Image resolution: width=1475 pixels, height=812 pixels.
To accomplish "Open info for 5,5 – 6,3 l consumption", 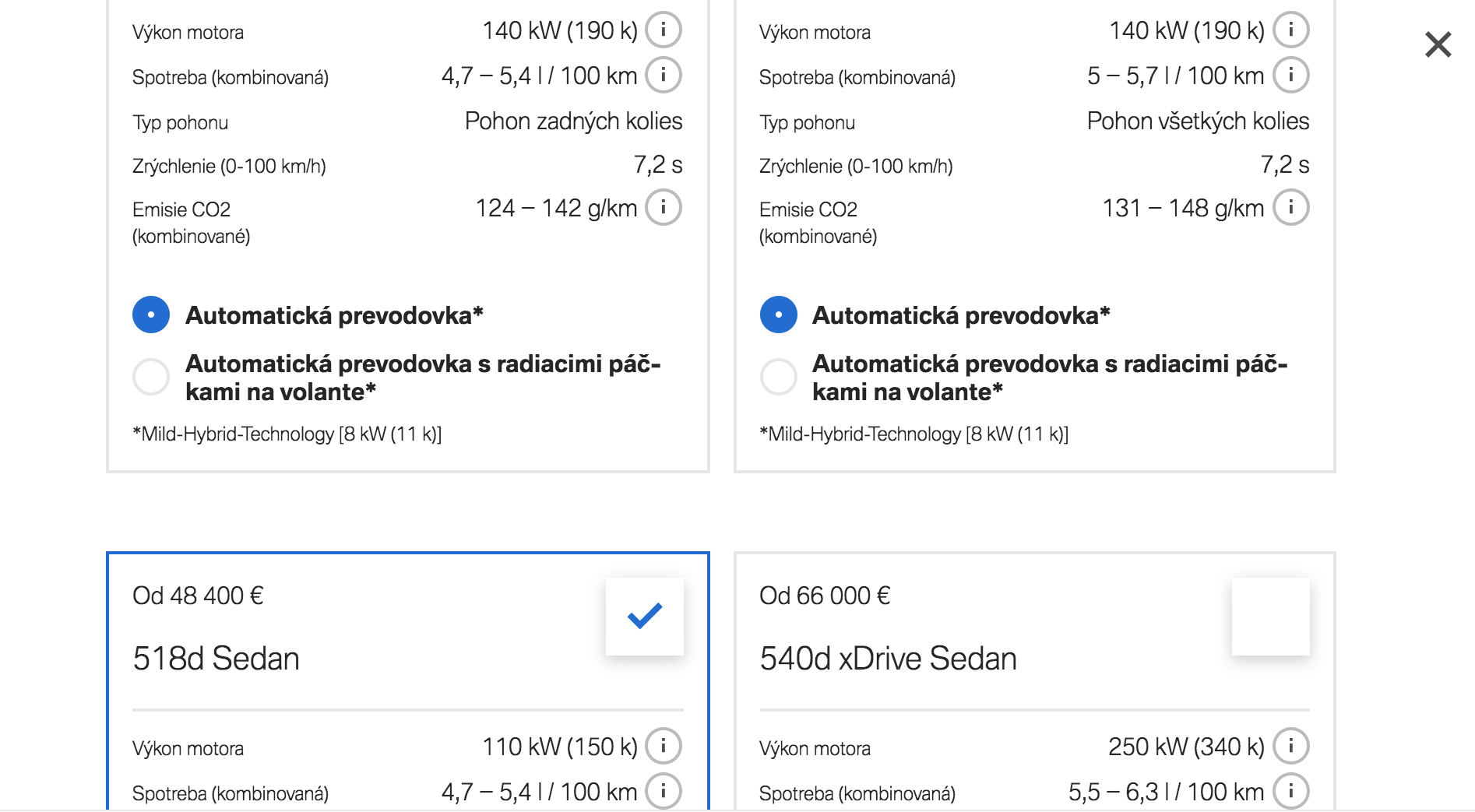I will click(1290, 792).
